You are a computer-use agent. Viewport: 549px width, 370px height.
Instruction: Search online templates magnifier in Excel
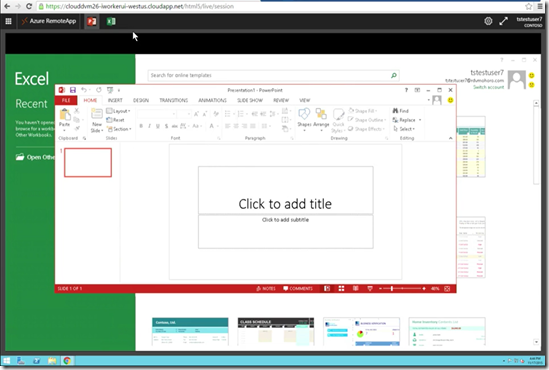click(394, 75)
